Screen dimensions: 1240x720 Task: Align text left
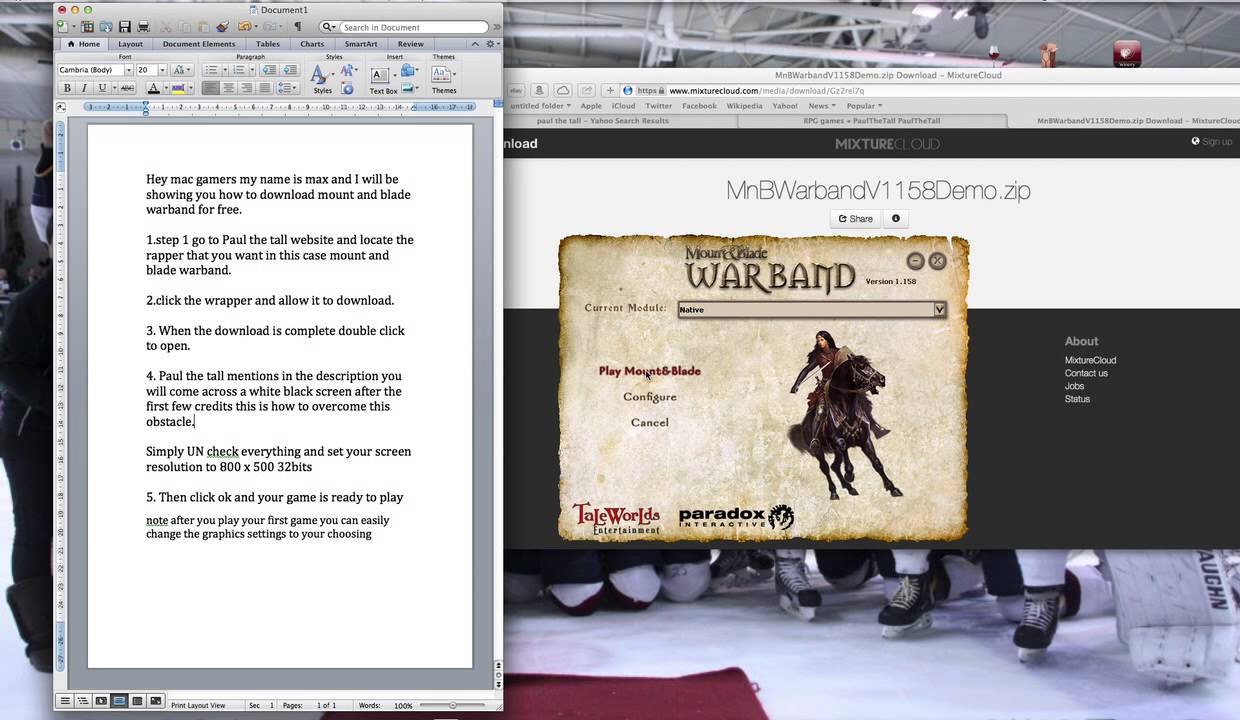211,88
